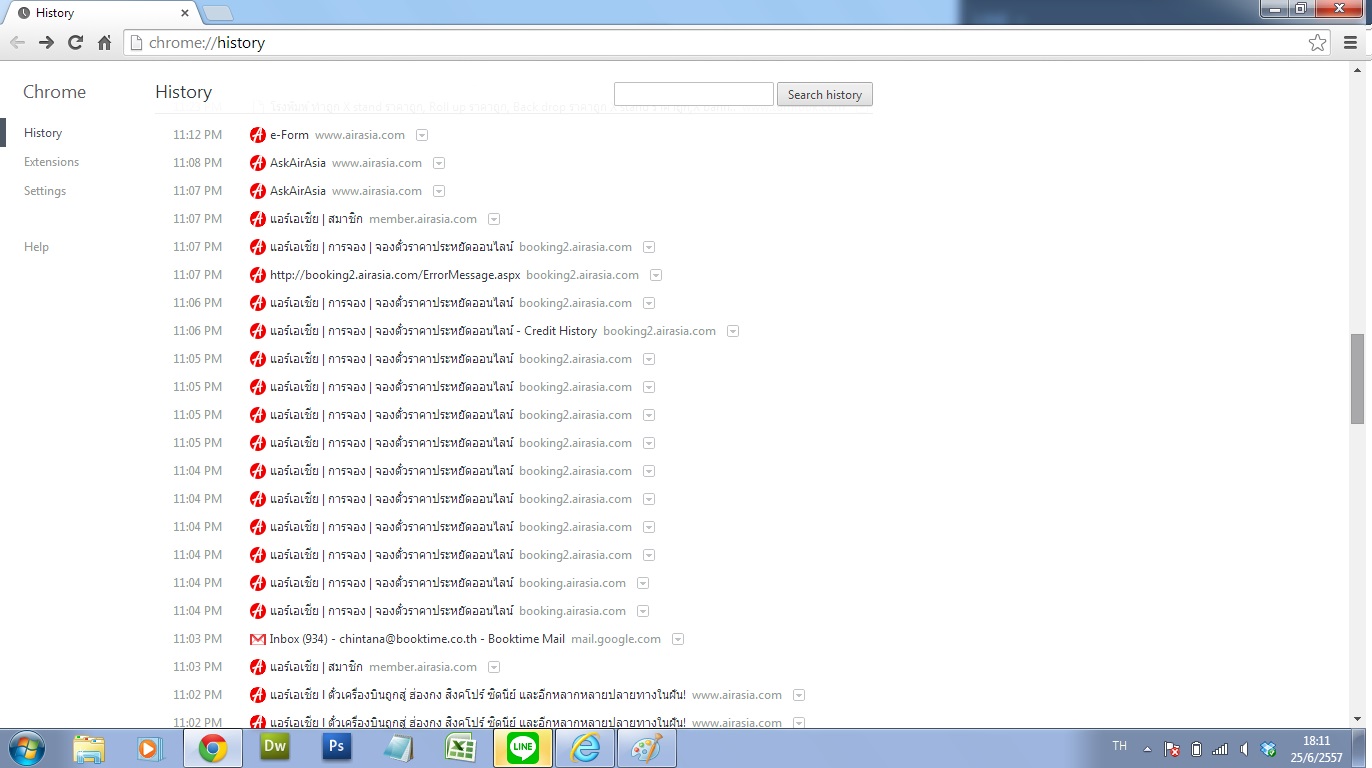Click the battery icon in the system tray
The height and width of the screenshot is (768, 1372).
click(1196, 749)
